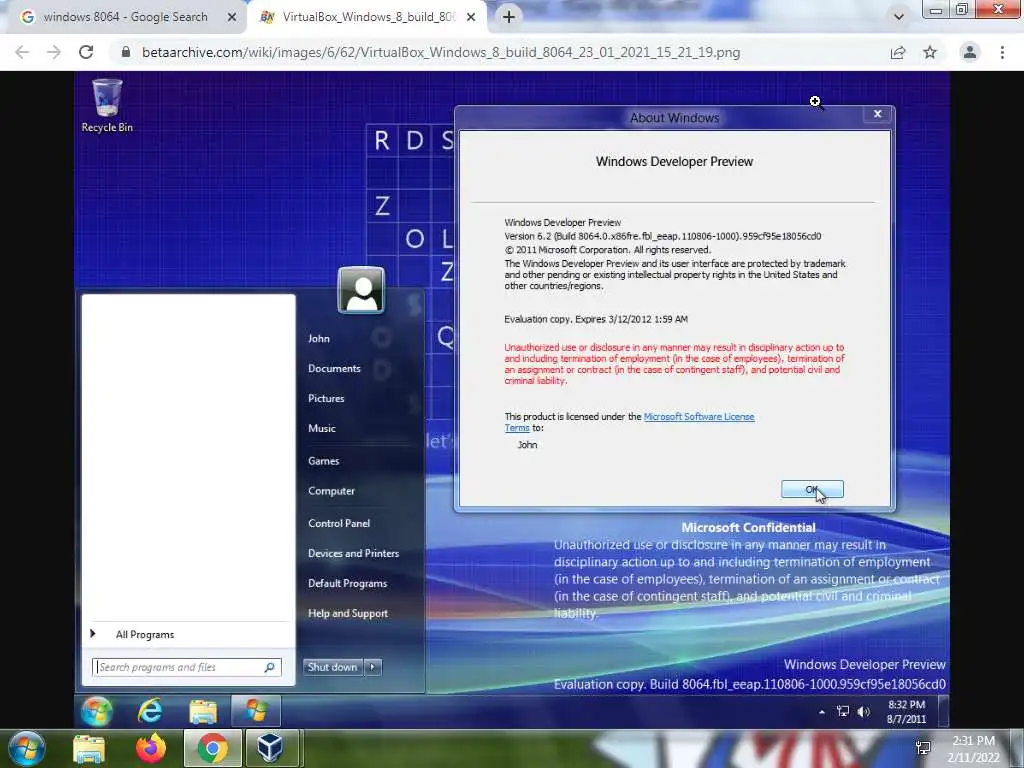1024x768 pixels.
Task: Click the search magnifier in Start menu
Action: 269,667
